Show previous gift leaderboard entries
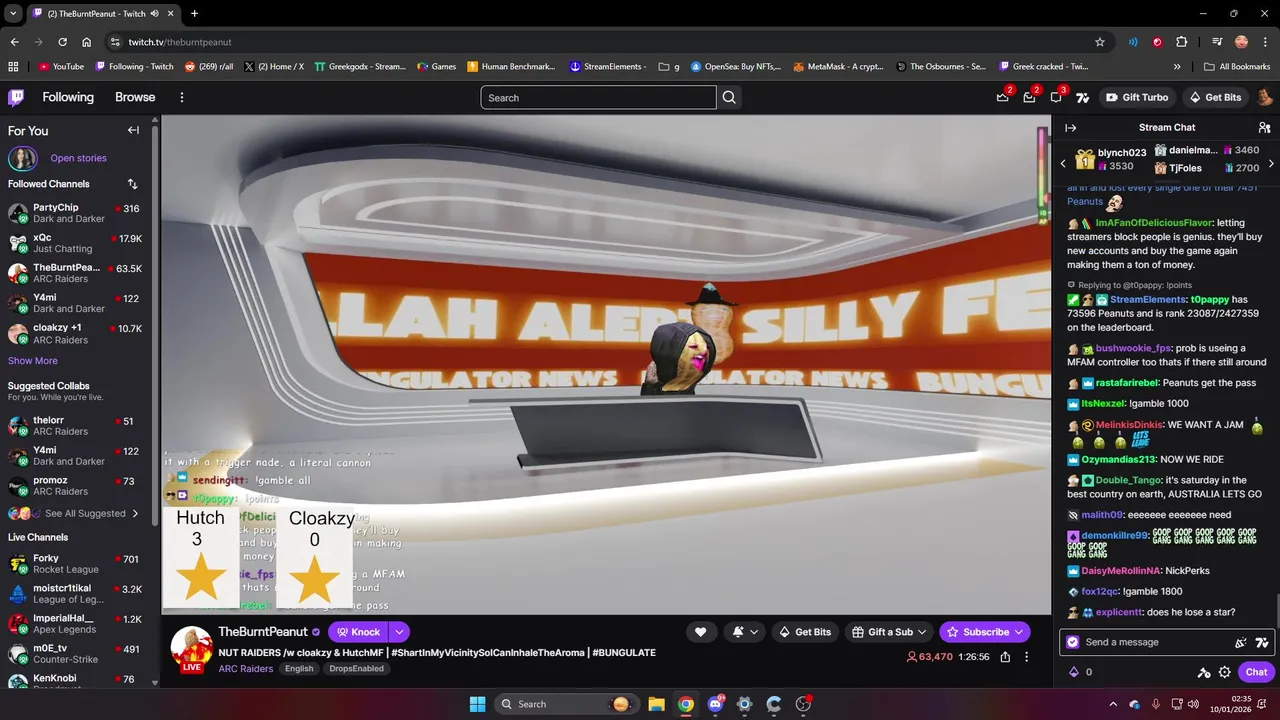Viewport: 1280px width, 720px height. click(x=1063, y=163)
